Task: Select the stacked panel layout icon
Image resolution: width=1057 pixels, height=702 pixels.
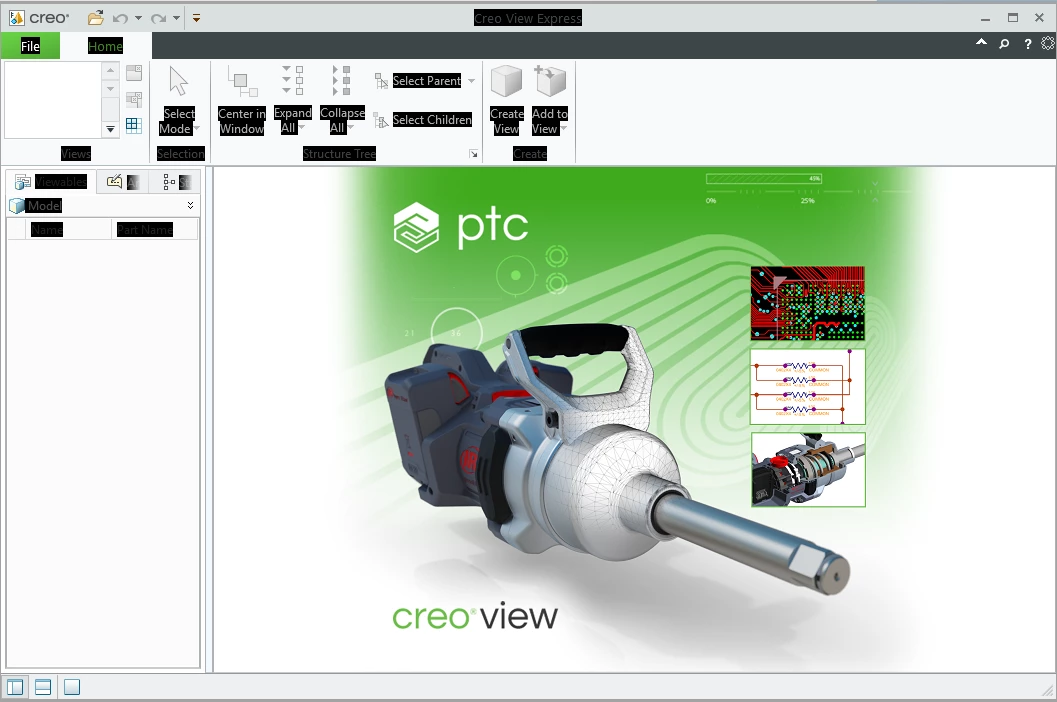Action: point(43,687)
